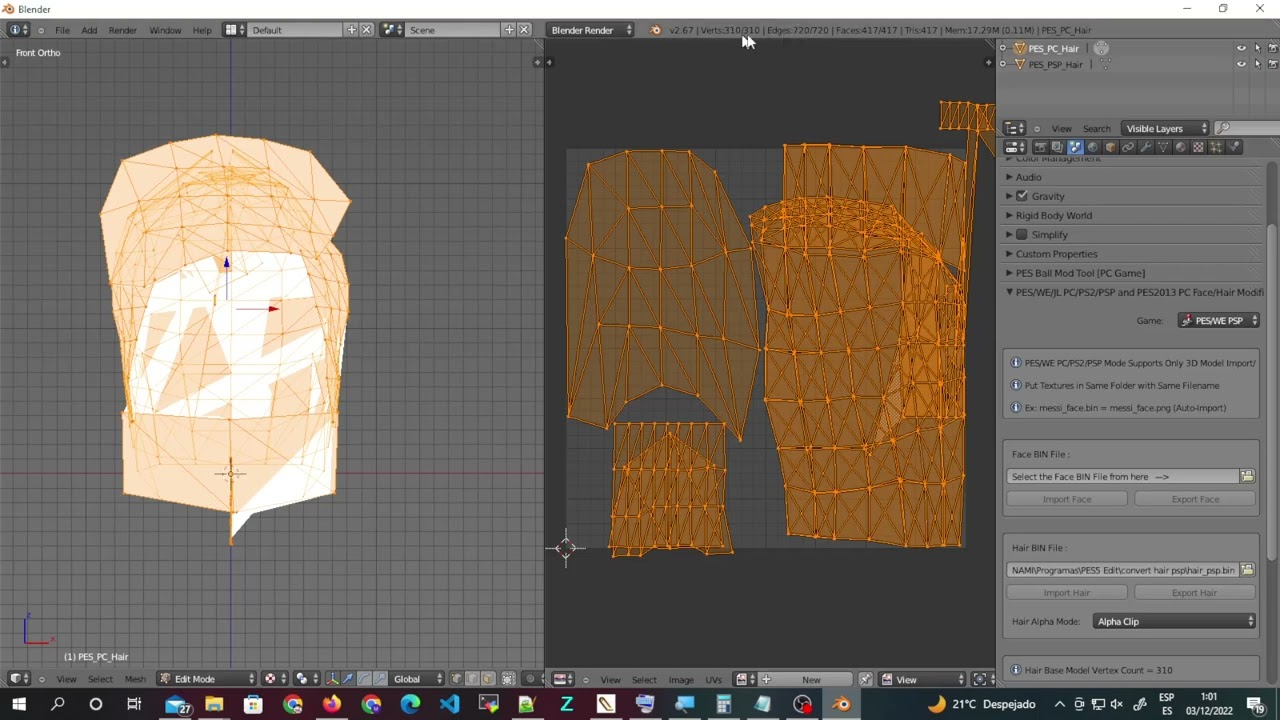Toggle the 3D manipulator widget button
The height and width of the screenshot is (720, 1280).
(333, 679)
